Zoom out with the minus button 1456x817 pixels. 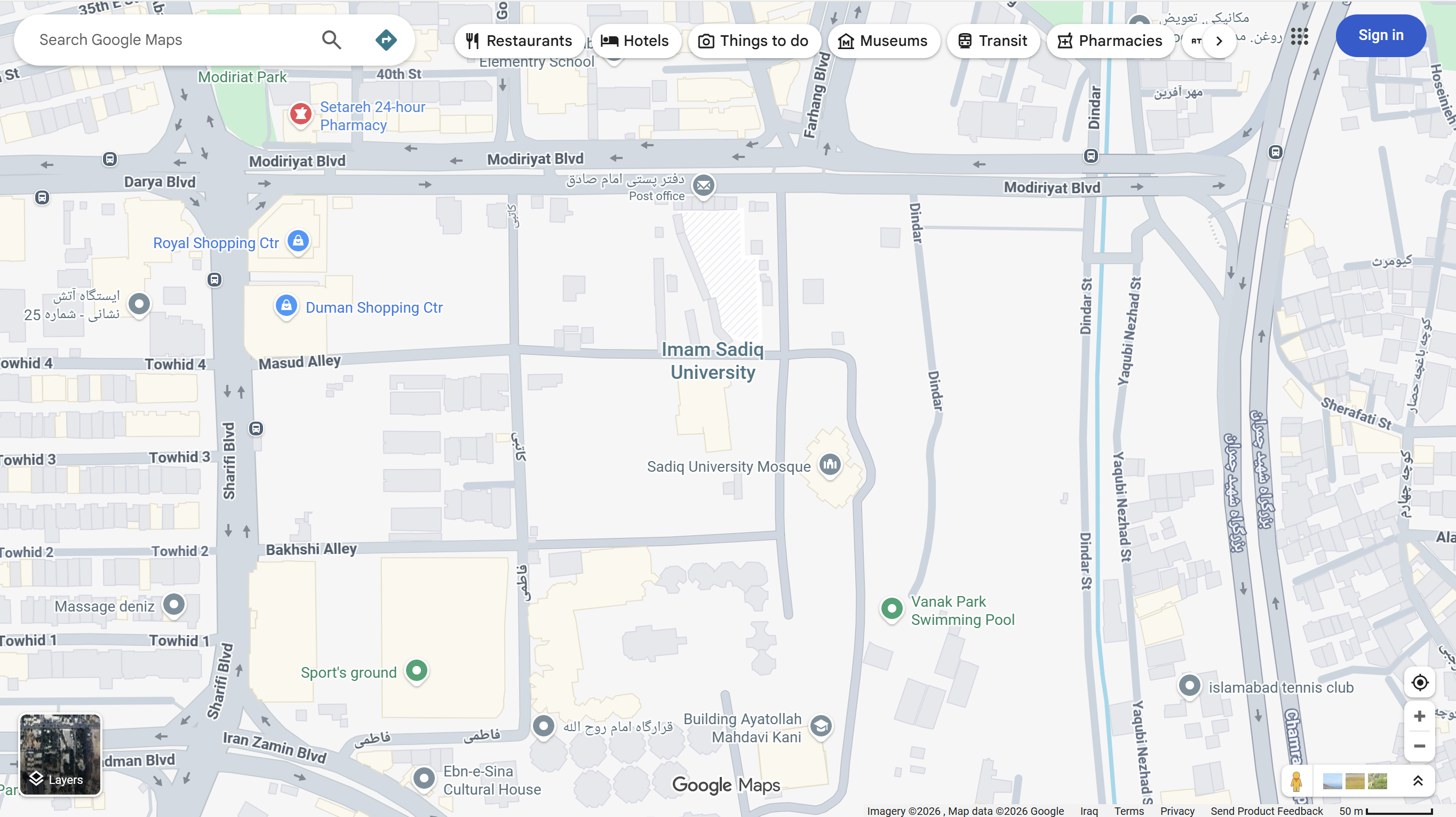(x=1419, y=747)
